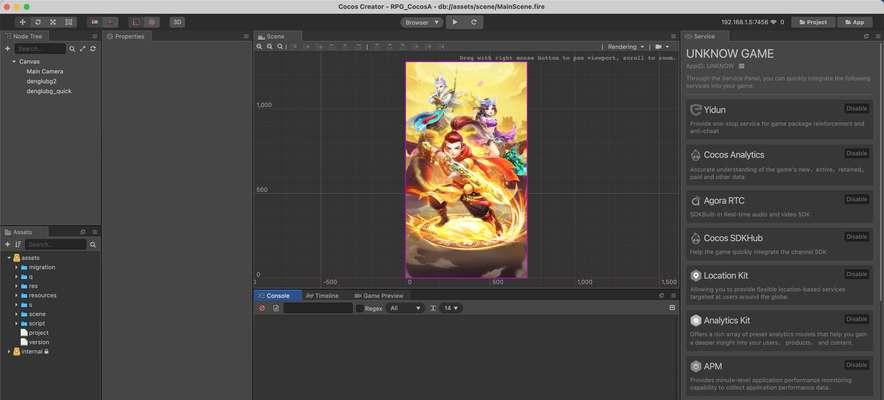Click the Node Tree search type magnifier icon
884x400 pixels.
pos(72,49)
